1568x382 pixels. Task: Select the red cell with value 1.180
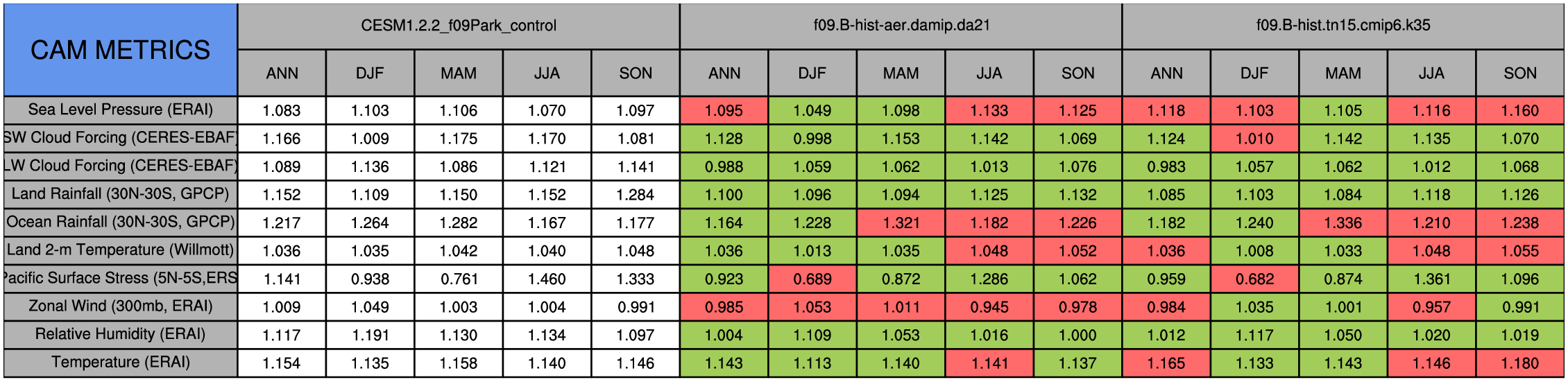click(x=1520, y=363)
